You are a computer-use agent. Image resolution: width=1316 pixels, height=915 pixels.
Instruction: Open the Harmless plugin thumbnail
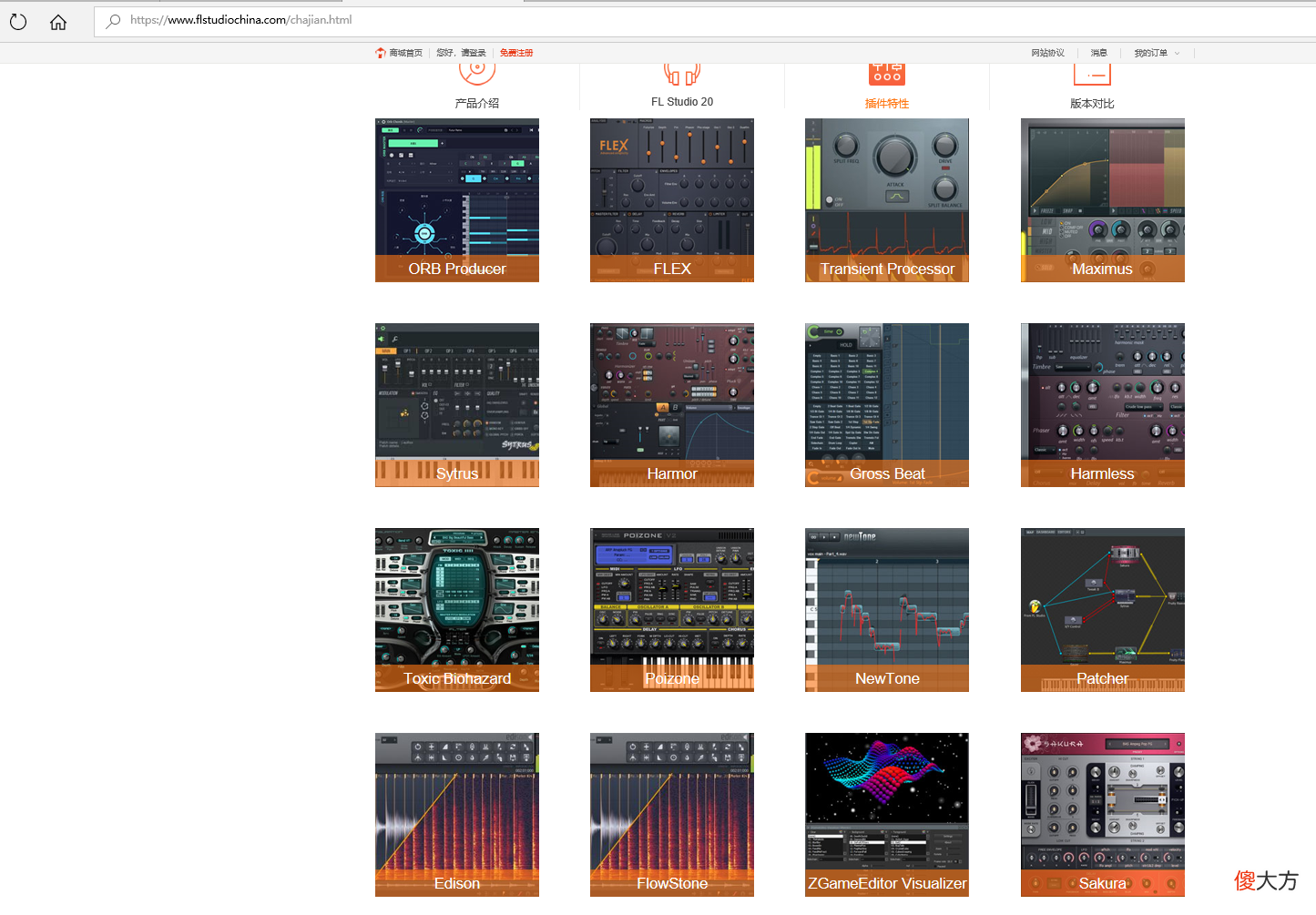[1103, 405]
